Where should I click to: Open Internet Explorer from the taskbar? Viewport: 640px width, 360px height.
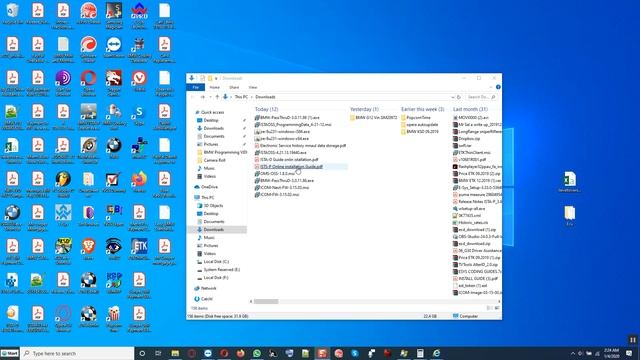click(436, 353)
